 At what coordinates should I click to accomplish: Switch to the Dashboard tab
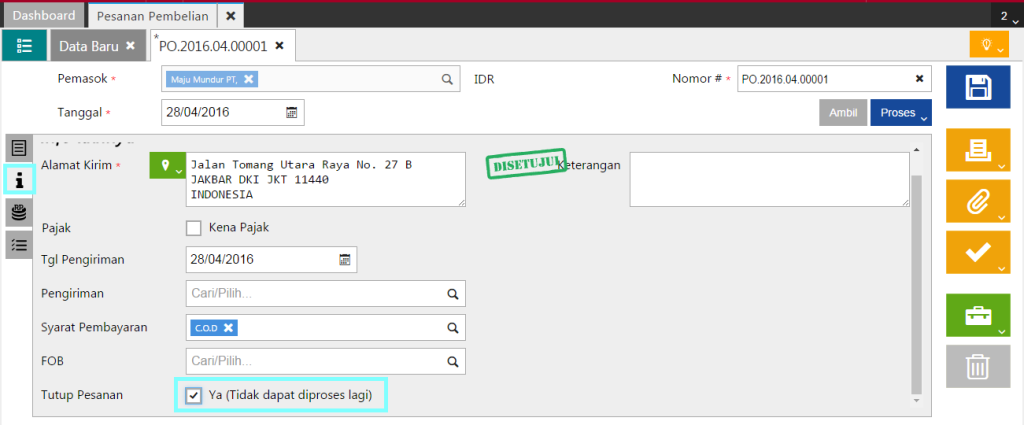coord(44,16)
